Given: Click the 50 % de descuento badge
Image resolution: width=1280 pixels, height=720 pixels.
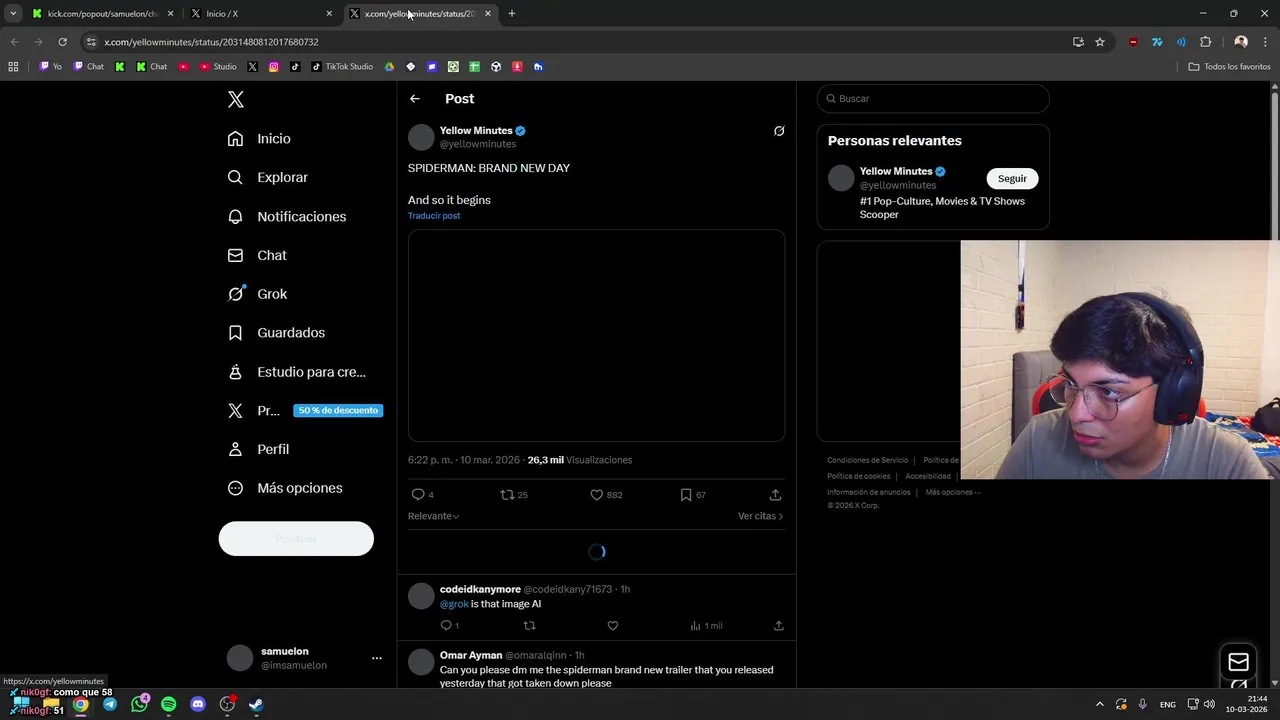Looking at the screenshot, I should tap(338, 411).
